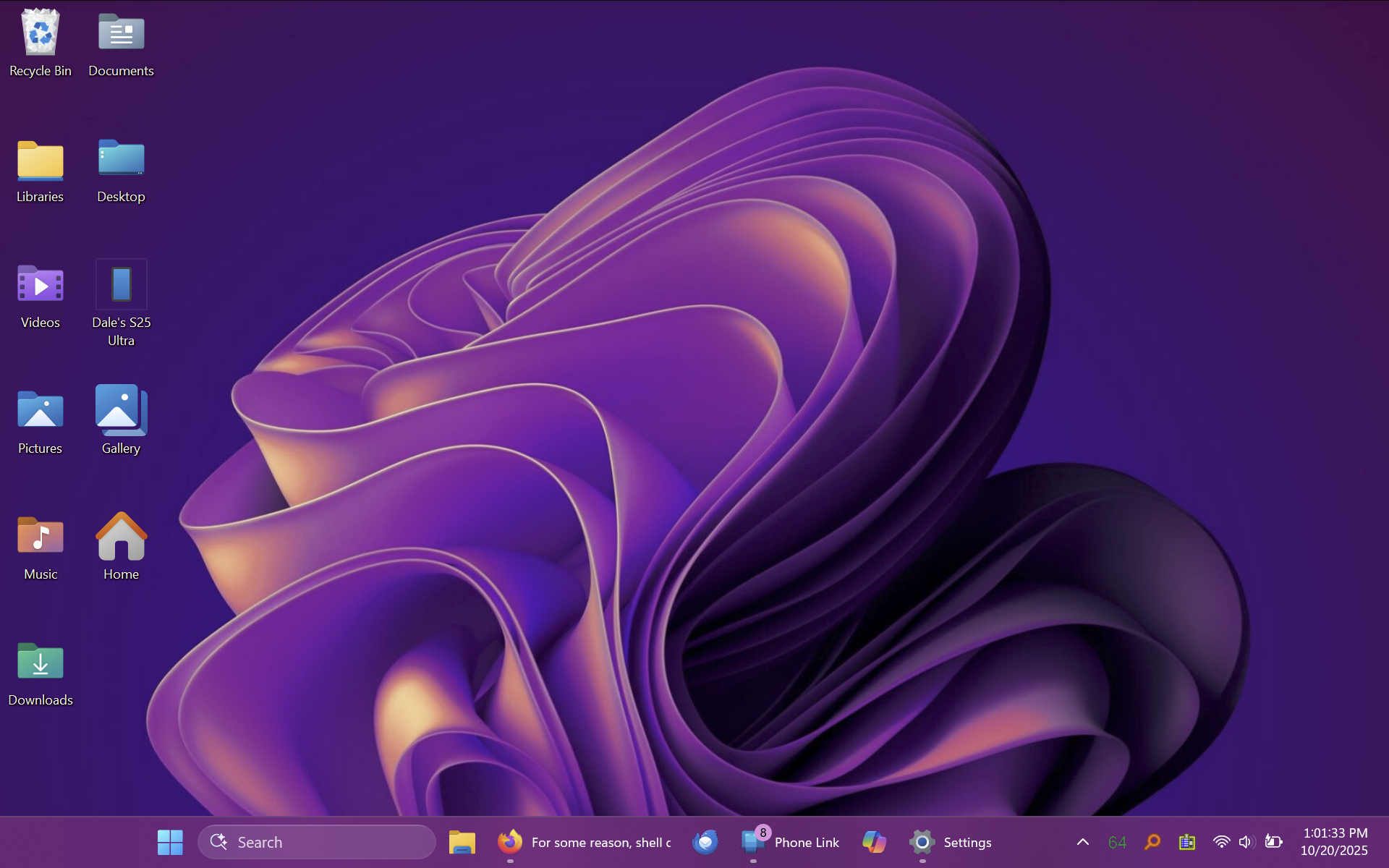This screenshot has height=868, width=1389.
Task: Switch to the Phone Link taskbar window
Action: (790, 842)
